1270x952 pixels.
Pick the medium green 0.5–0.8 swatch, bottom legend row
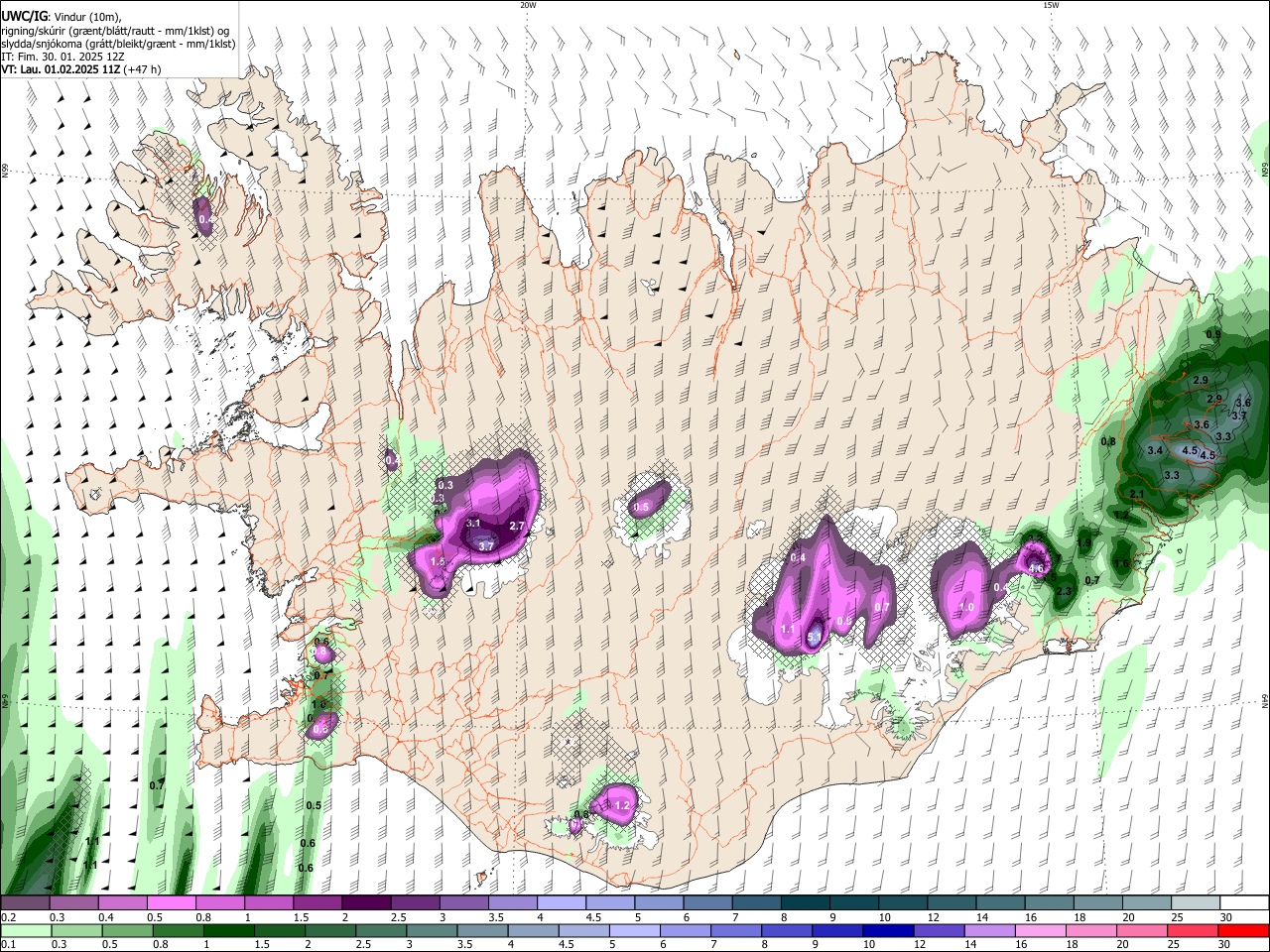[x=128, y=930]
